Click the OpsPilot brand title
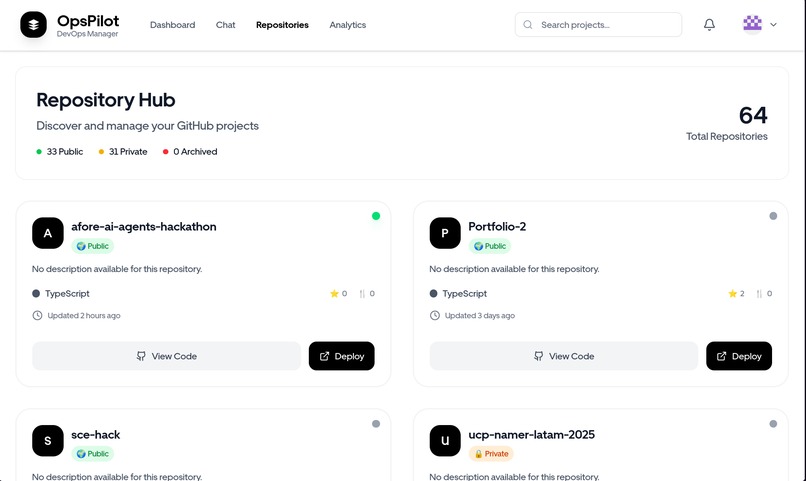Image resolution: width=806 pixels, height=481 pixels. click(88, 21)
